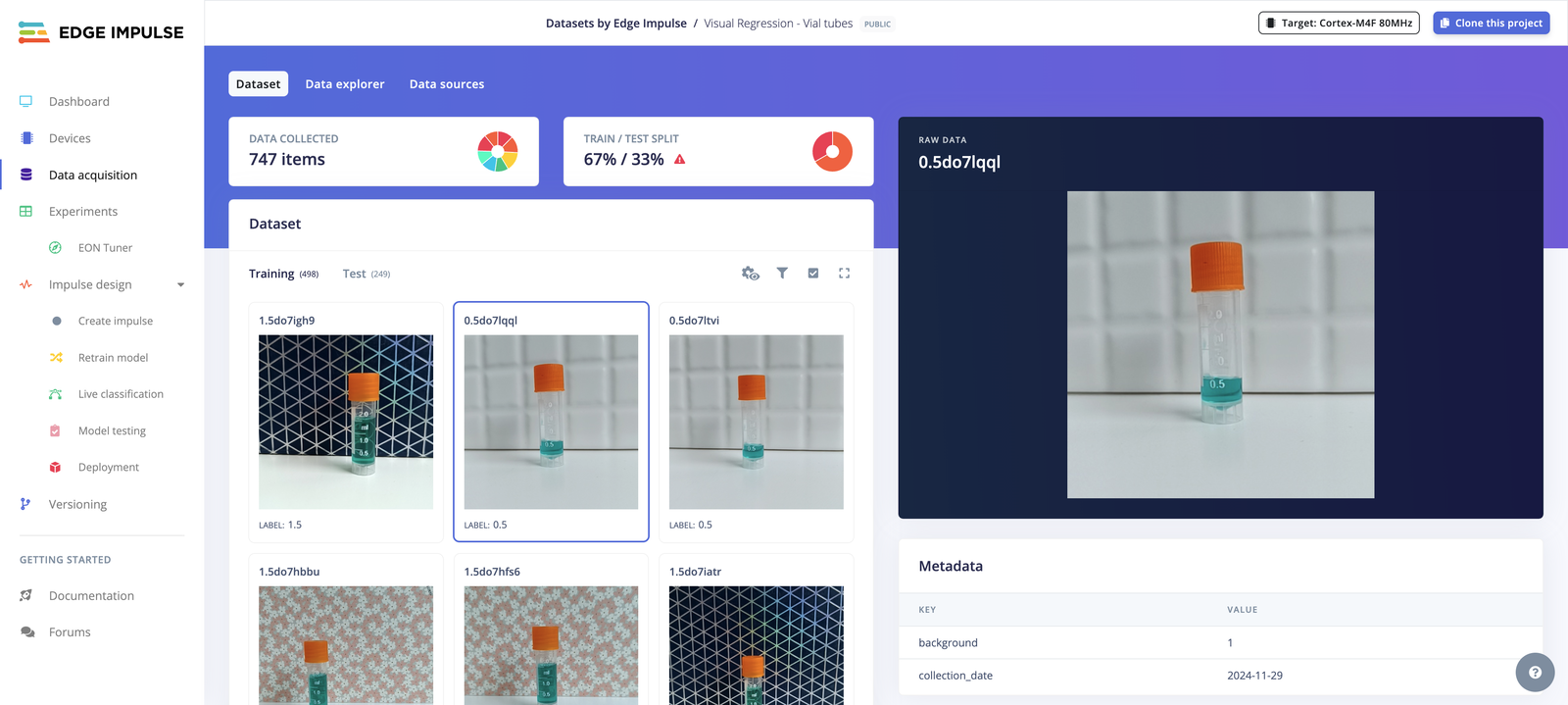Click the Edge Impulse logo
1568x705 pixels.
101,32
